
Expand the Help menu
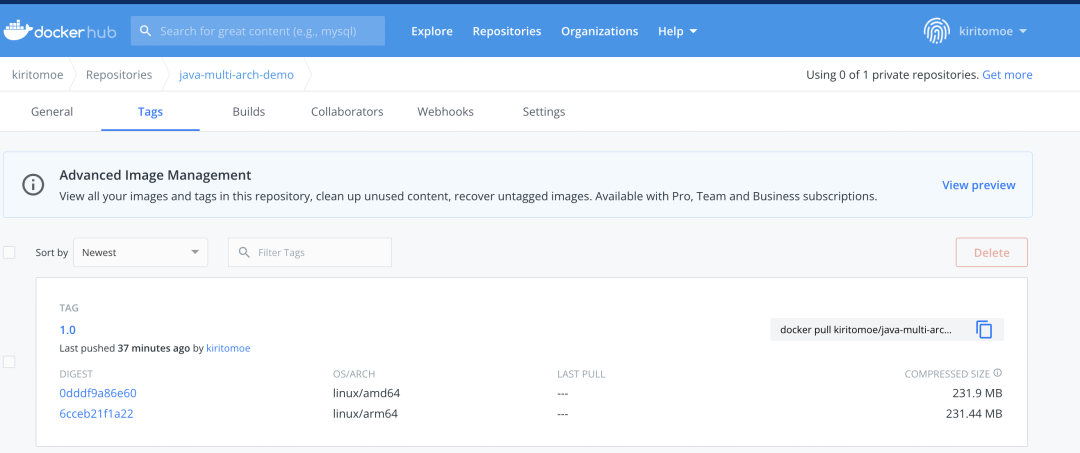678,31
